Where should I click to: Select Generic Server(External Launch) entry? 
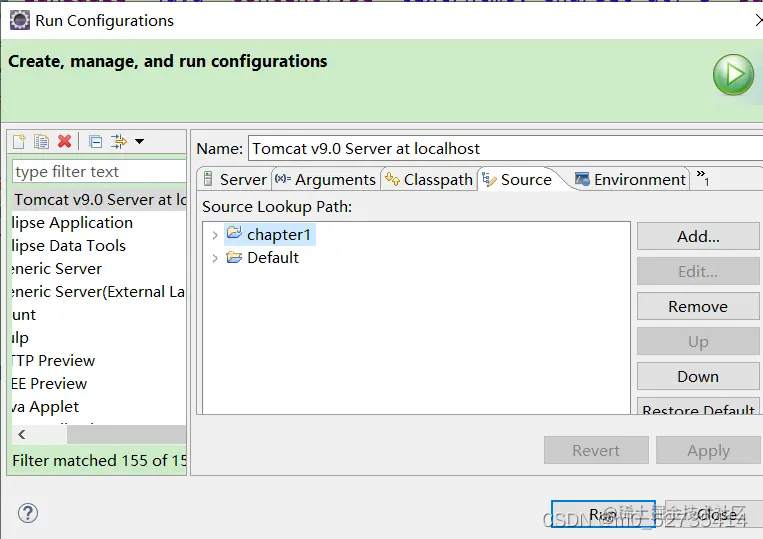point(98,291)
